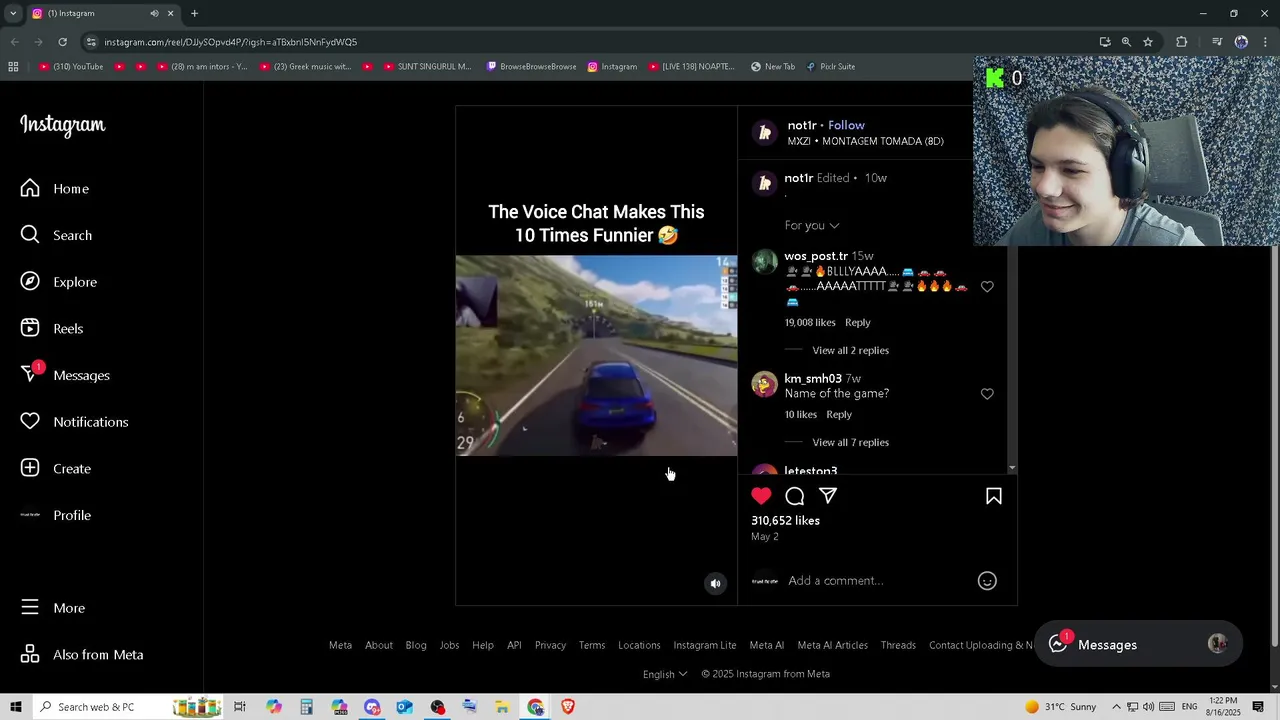1280x720 pixels.
Task: View site information icon
Action: [91, 42]
